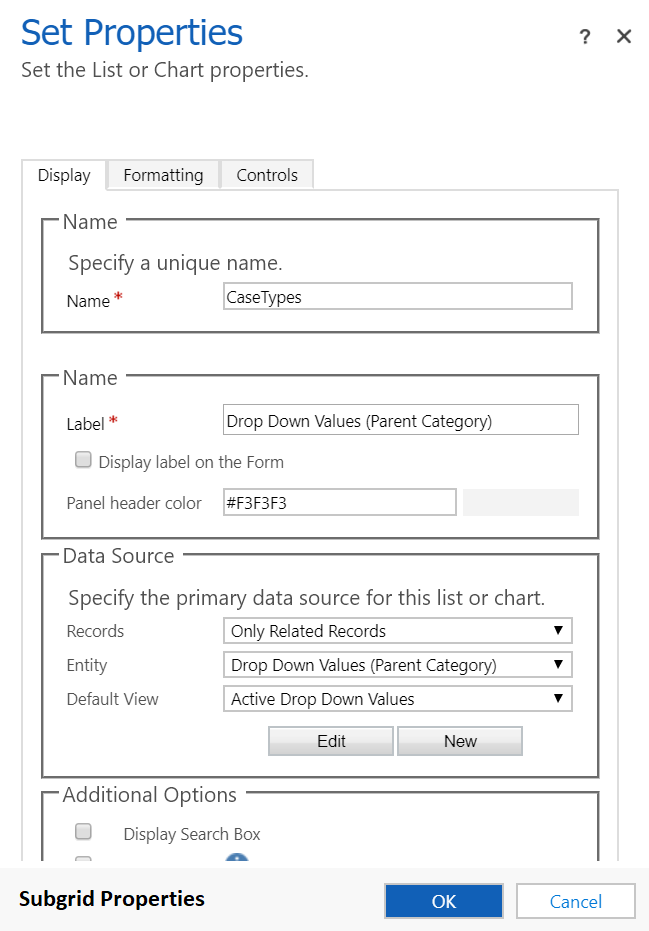Expand the Records dropdown
The image size is (649, 931).
pos(398,631)
